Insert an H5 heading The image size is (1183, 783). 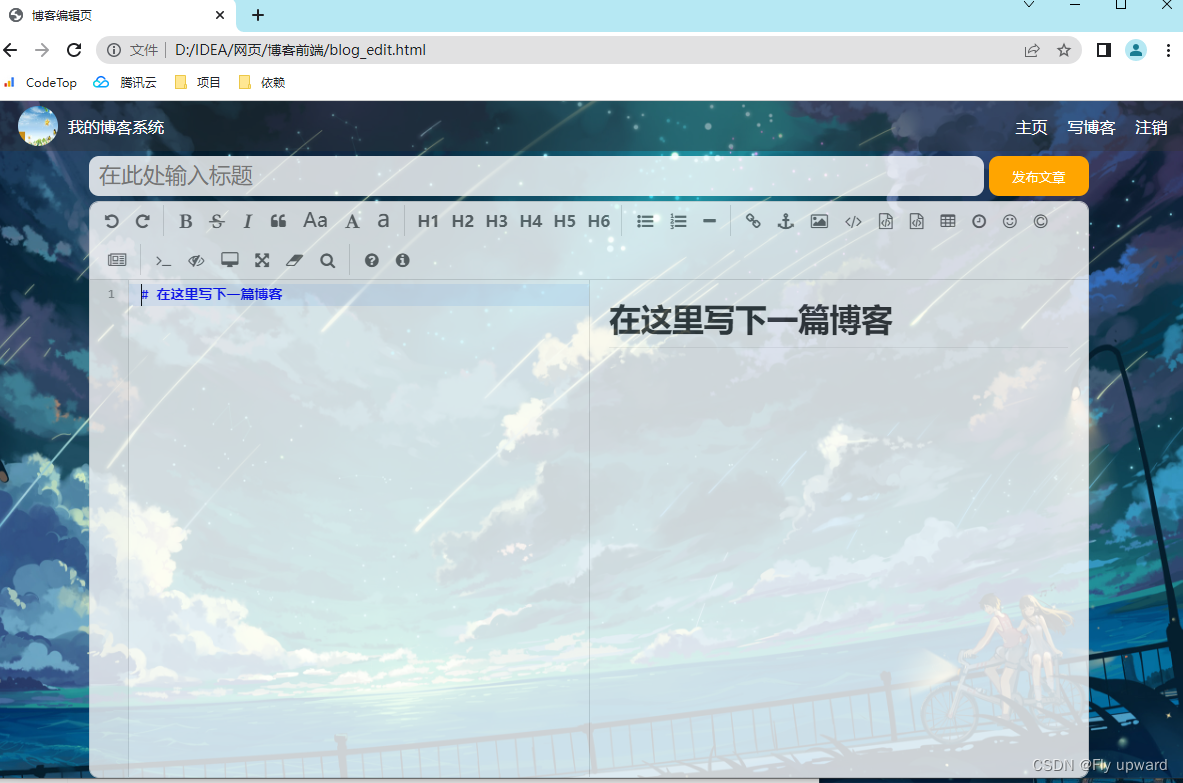[x=564, y=221]
